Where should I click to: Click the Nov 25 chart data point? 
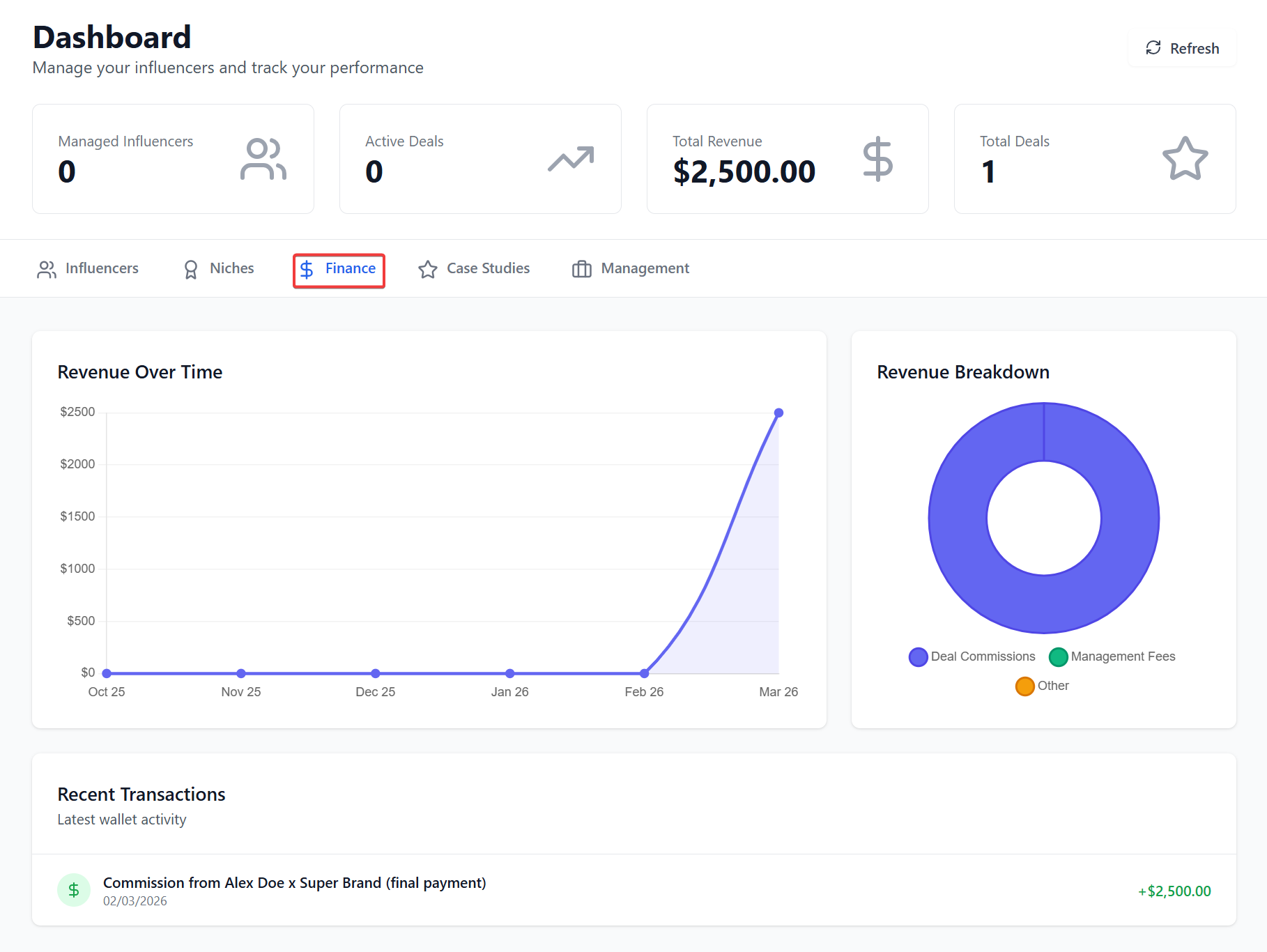[x=241, y=673]
